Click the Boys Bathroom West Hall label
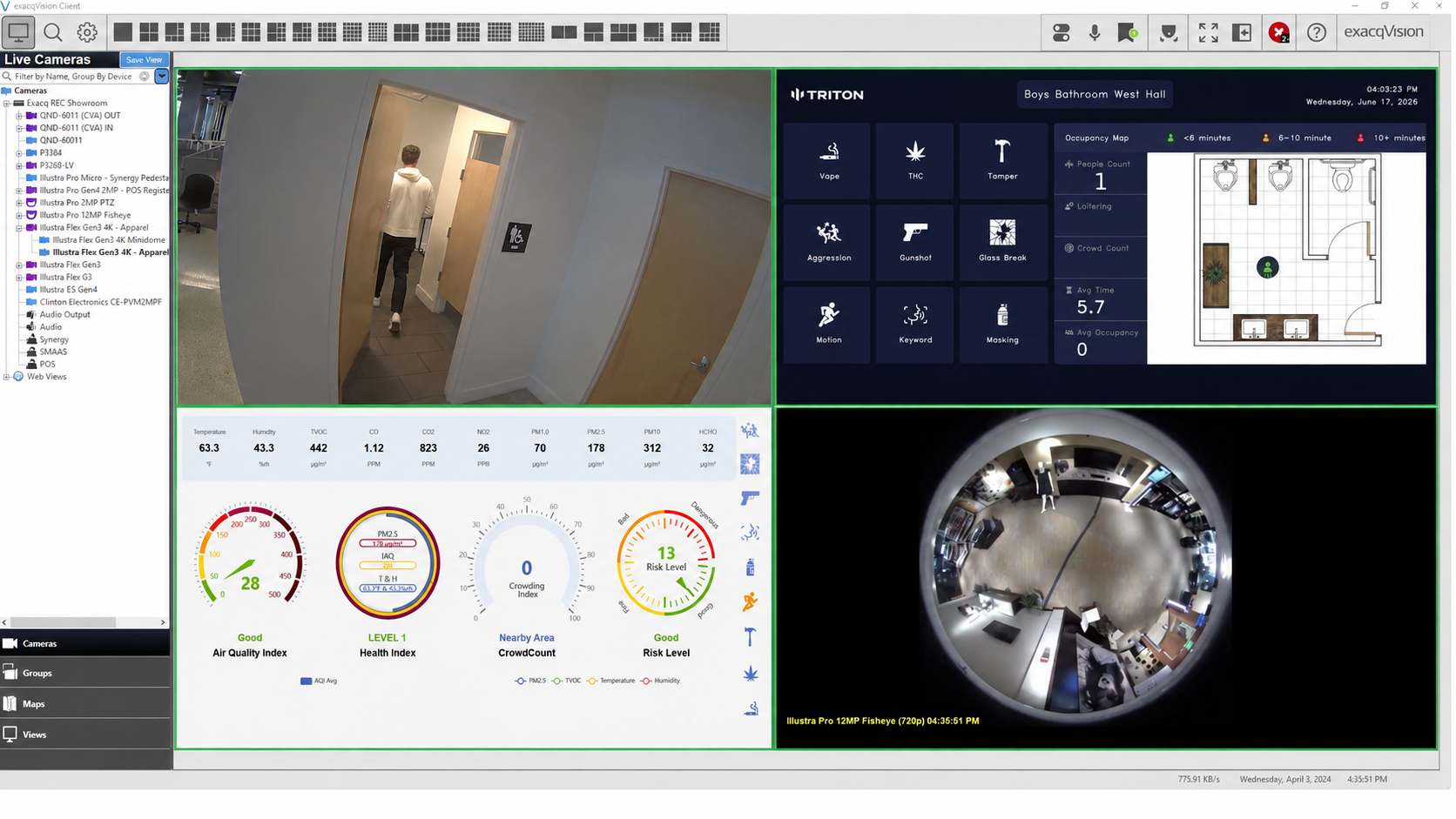Image resolution: width=1456 pixels, height=819 pixels. coord(1094,94)
